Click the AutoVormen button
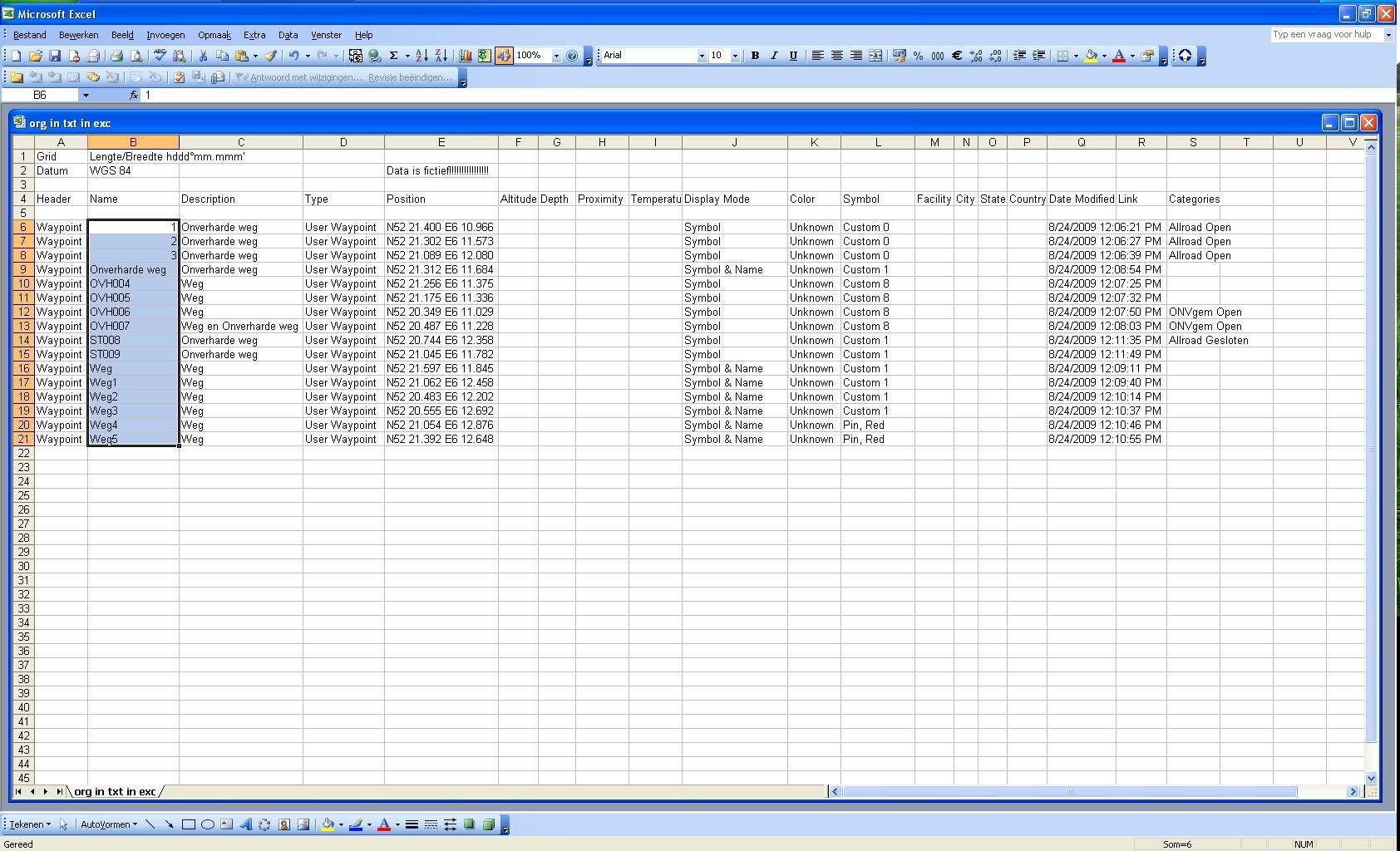 click(x=108, y=824)
